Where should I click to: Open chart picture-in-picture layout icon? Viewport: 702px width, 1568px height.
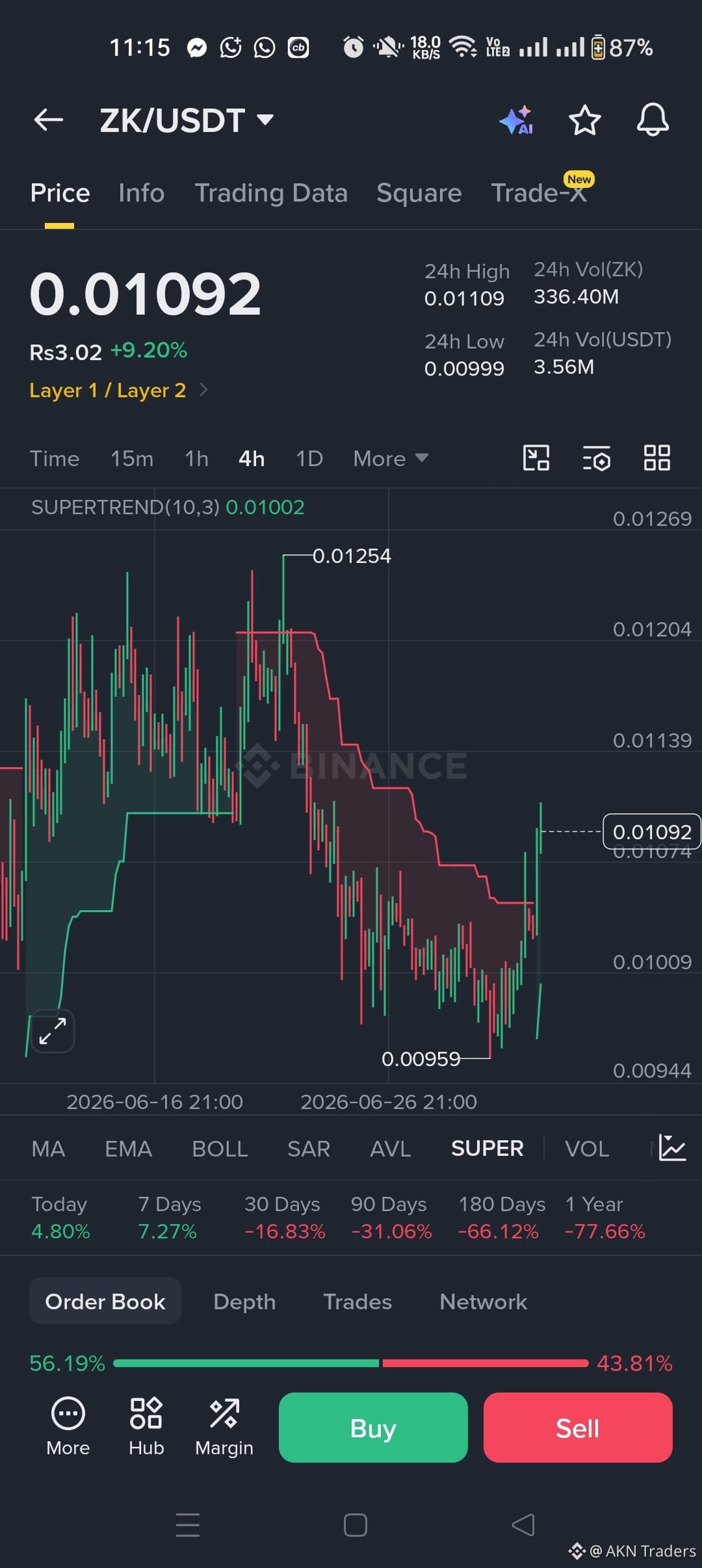click(536, 458)
